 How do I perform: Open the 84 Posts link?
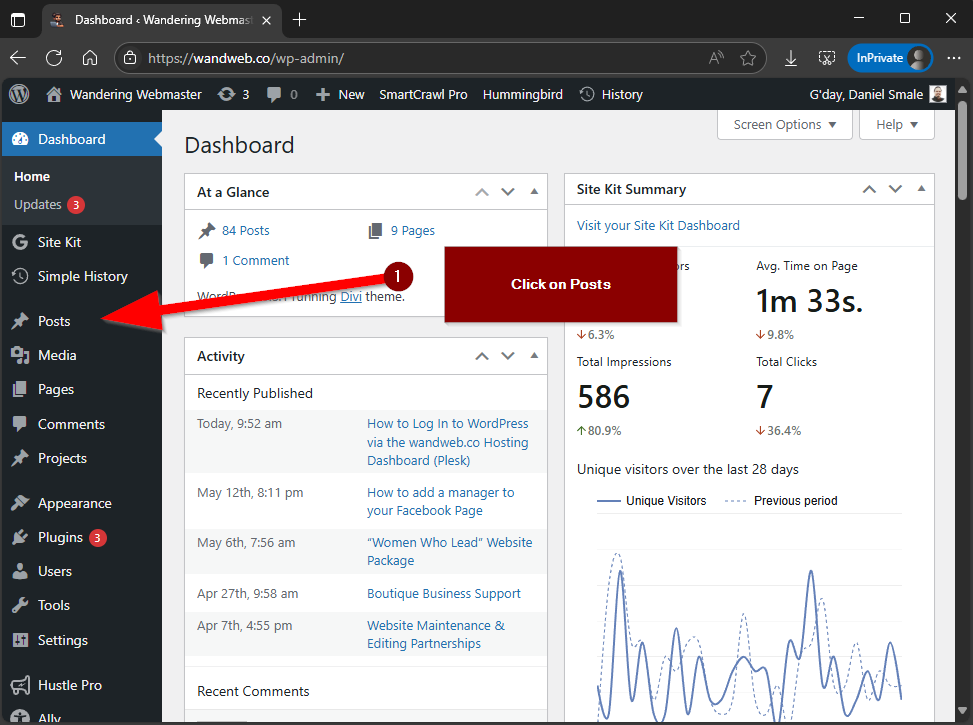[245, 230]
